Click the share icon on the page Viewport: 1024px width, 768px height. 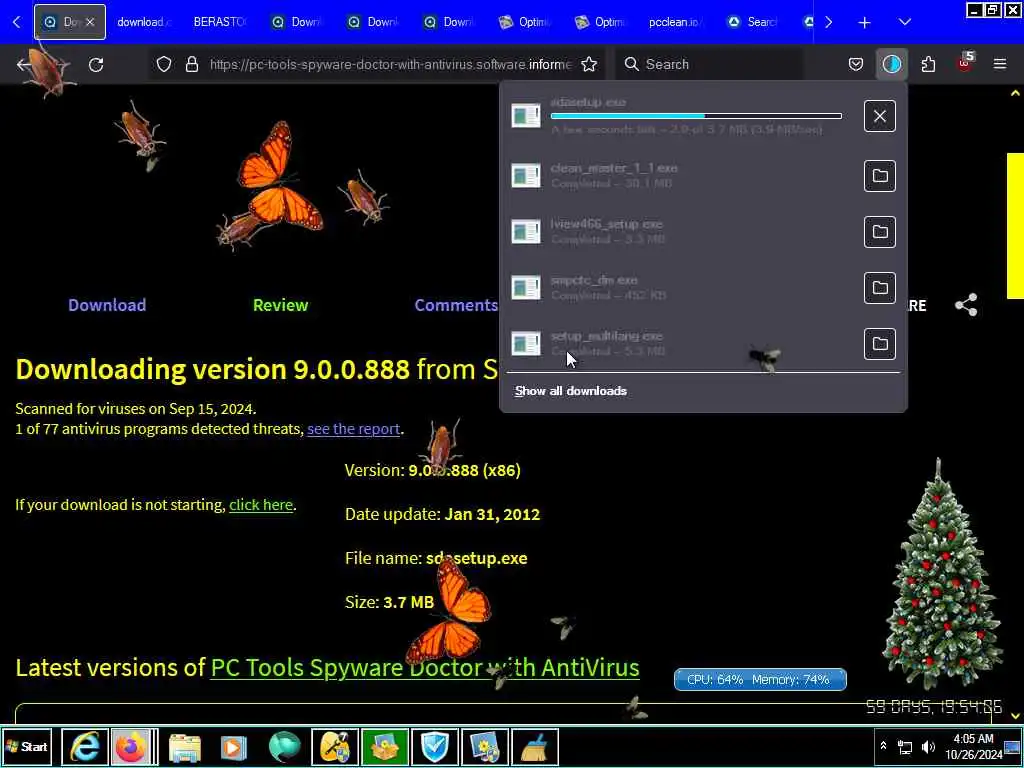coord(966,305)
